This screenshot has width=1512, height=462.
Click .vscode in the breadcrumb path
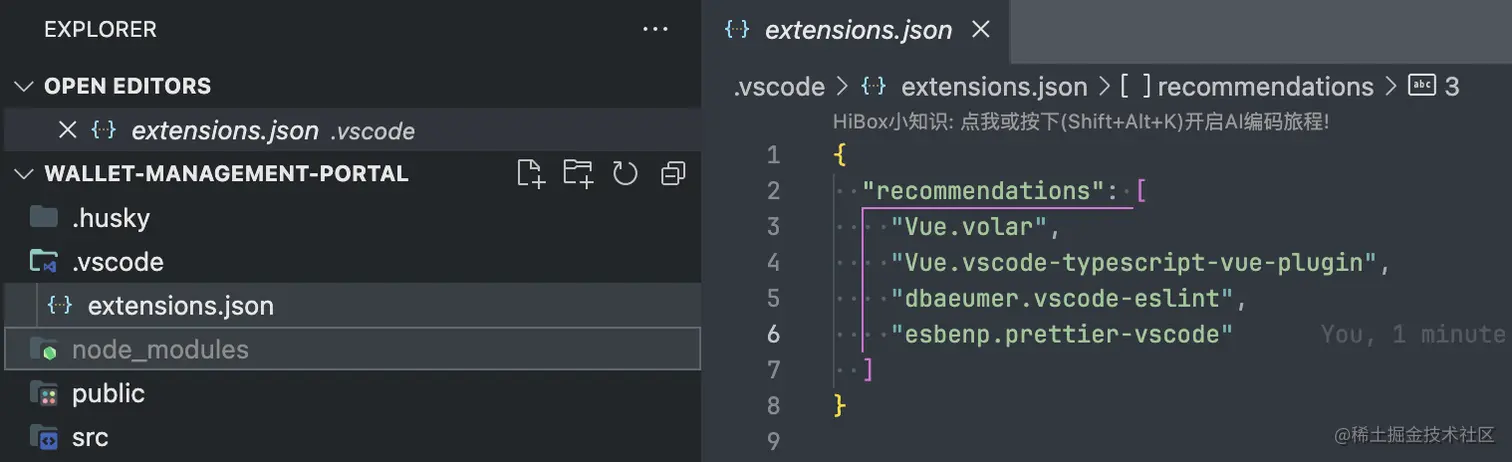[x=779, y=87]
